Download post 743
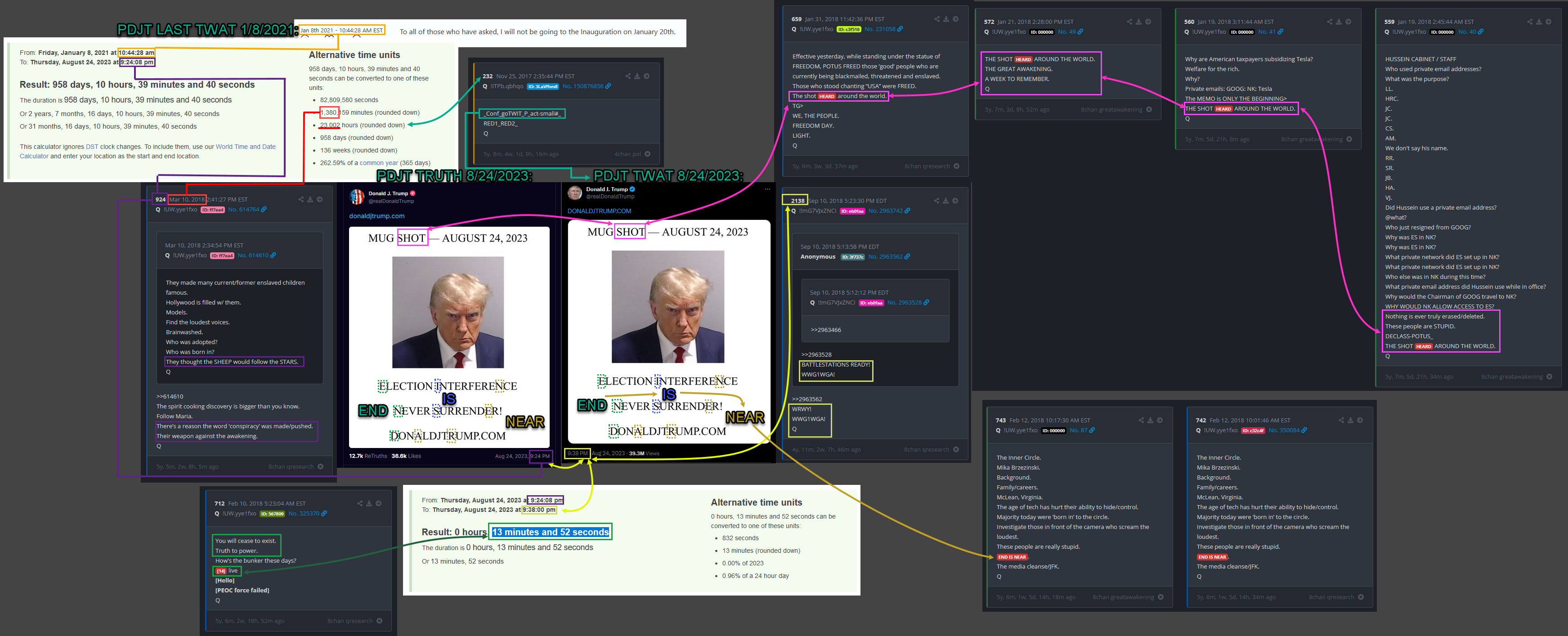Image resolution: width=1568 pixels, height=636 pixels. pyautogui.click(x=1151, y=421)
